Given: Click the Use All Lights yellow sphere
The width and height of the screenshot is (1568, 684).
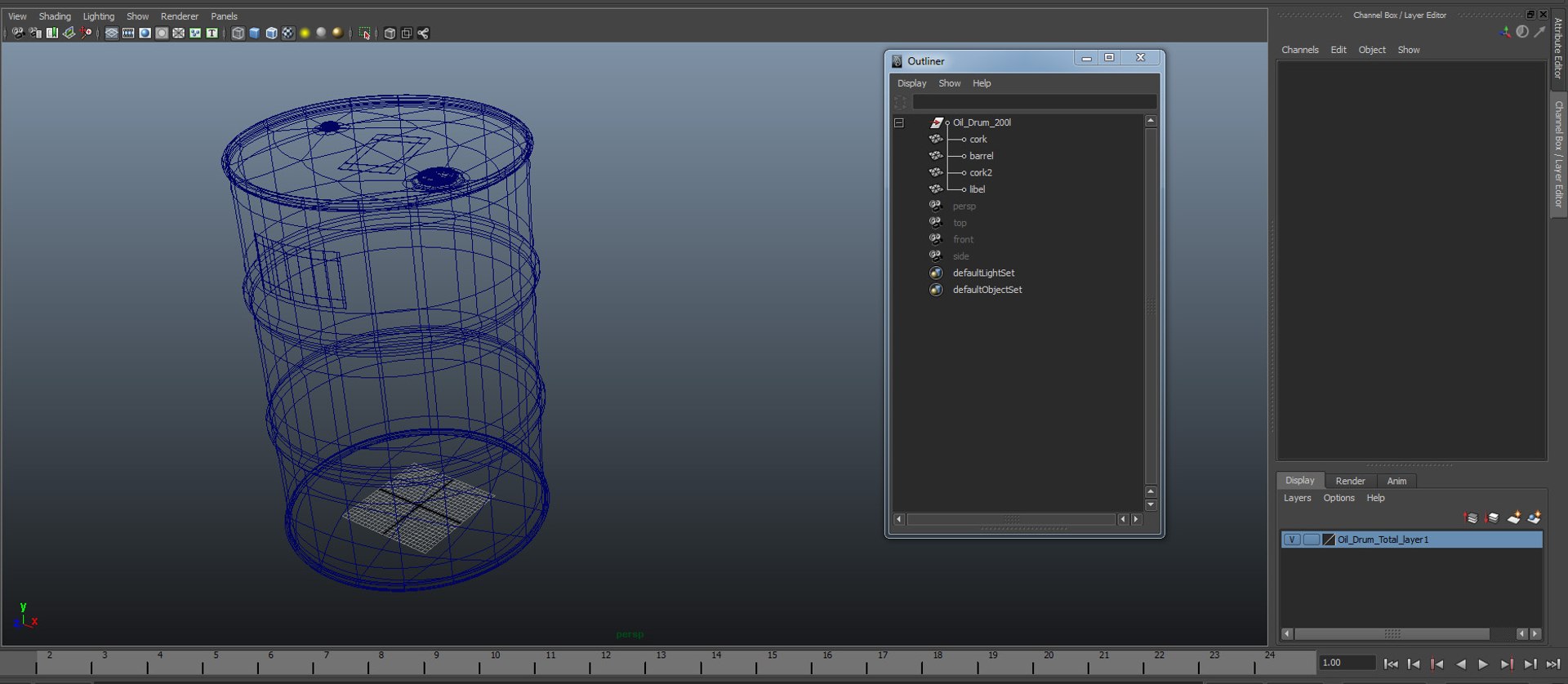Looking at the screenshot, I should click(x=305, y=33).
